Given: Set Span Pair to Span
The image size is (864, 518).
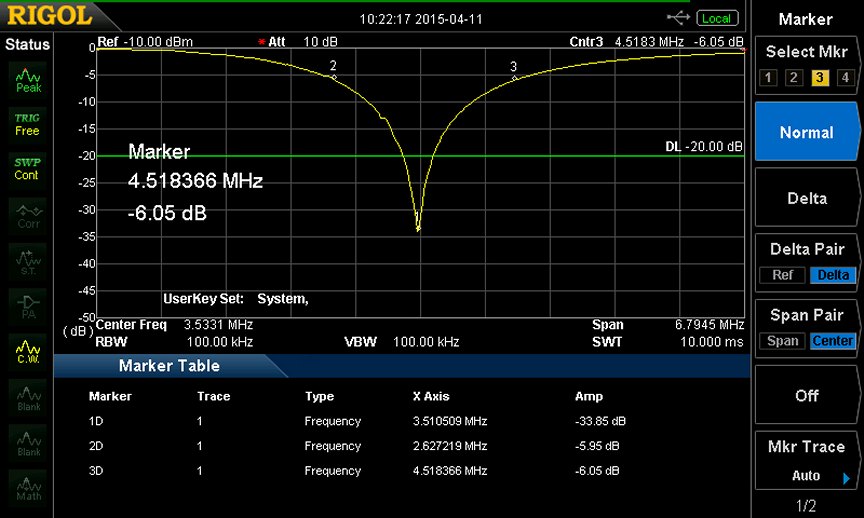Looking at the screenshot, I should click(783, 341).
